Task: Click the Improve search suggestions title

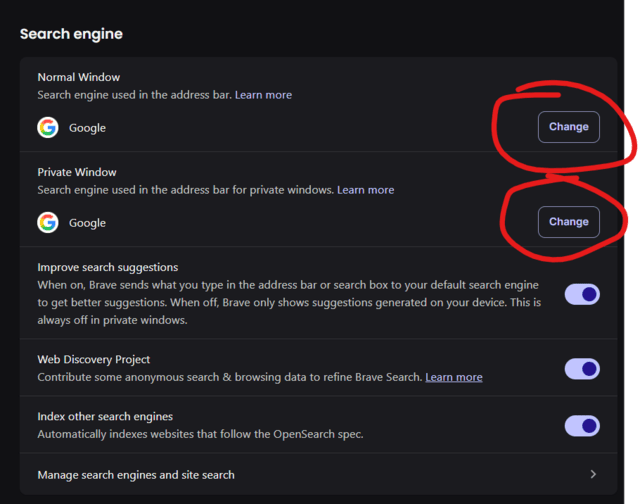Action: (108, 267)
